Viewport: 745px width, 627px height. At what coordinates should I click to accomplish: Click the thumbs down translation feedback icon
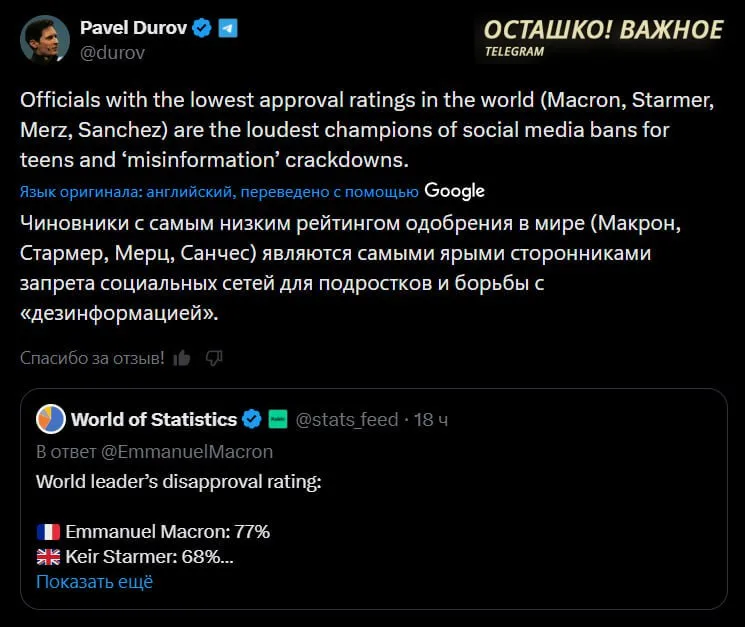pyautogui.click(x=213, y=357)
